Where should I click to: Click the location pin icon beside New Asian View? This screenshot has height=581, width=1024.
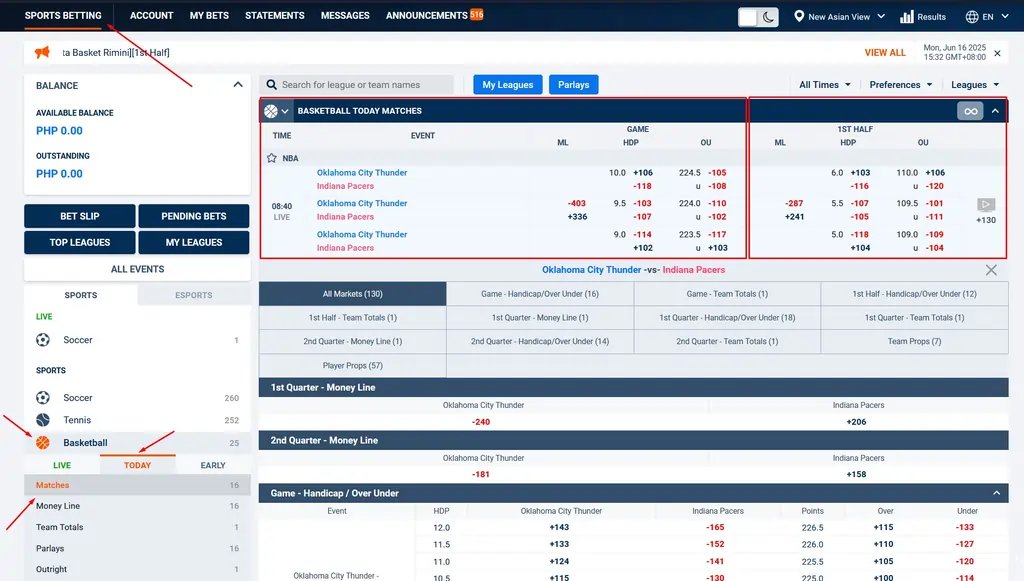pos(799,16)
